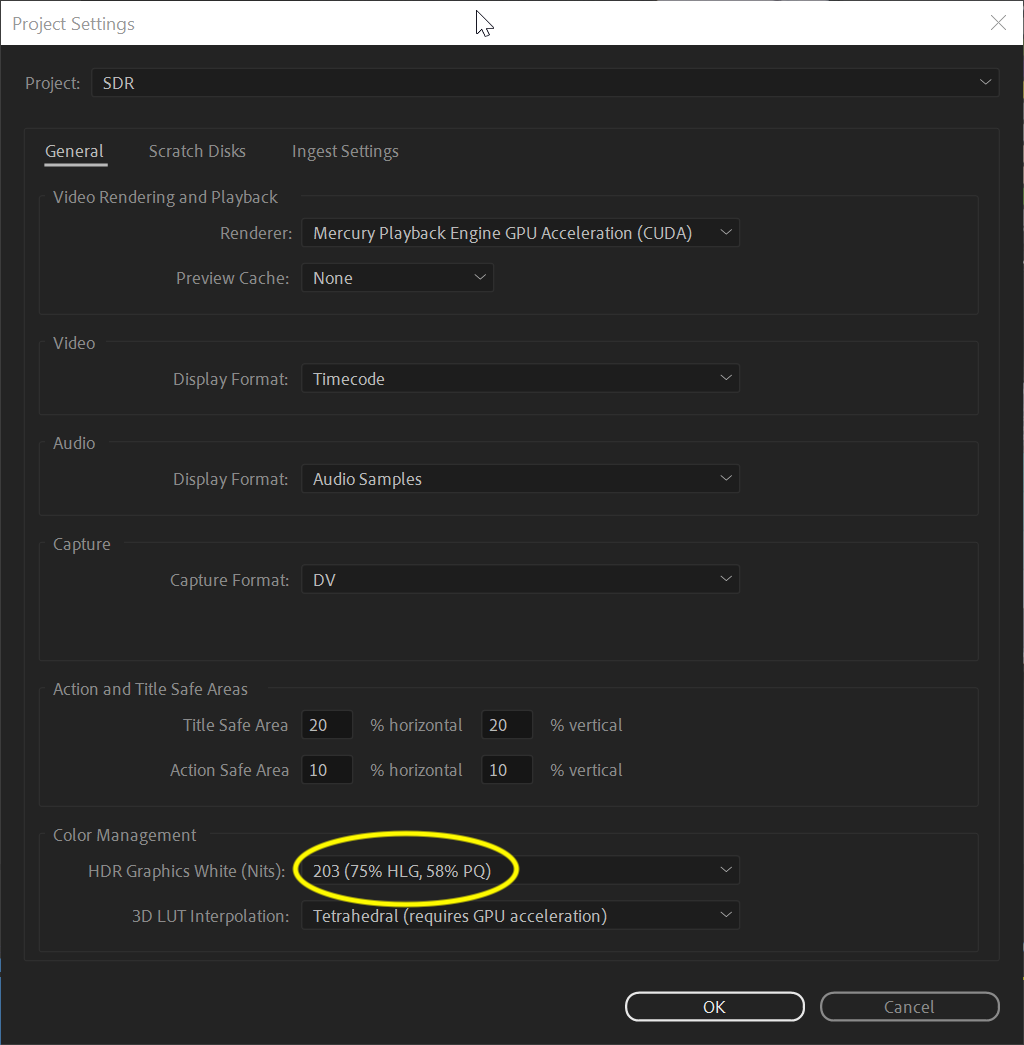
Task: Expand the 3D LUT Interpolation dropdown
Action: [520, 915]
